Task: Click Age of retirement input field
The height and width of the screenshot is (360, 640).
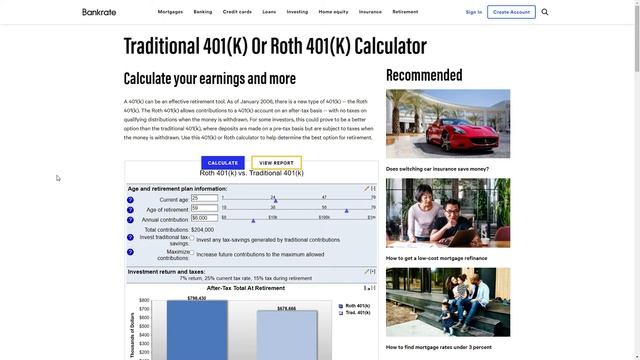Action: (204, 208)
